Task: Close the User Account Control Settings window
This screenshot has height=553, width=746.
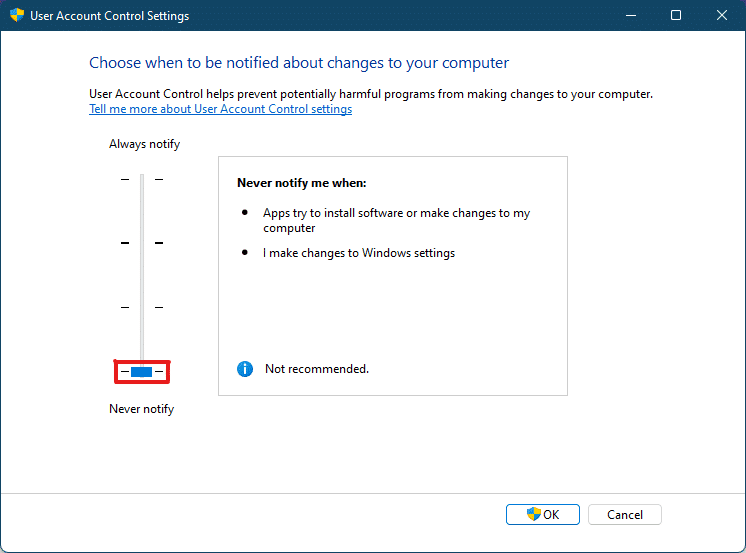Action: click(x=722, y=15)
